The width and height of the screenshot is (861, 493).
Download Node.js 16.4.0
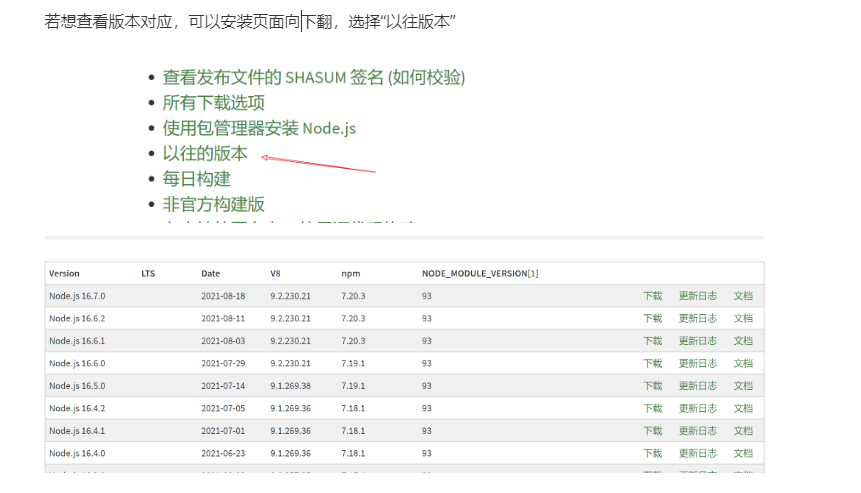[652, 453]
